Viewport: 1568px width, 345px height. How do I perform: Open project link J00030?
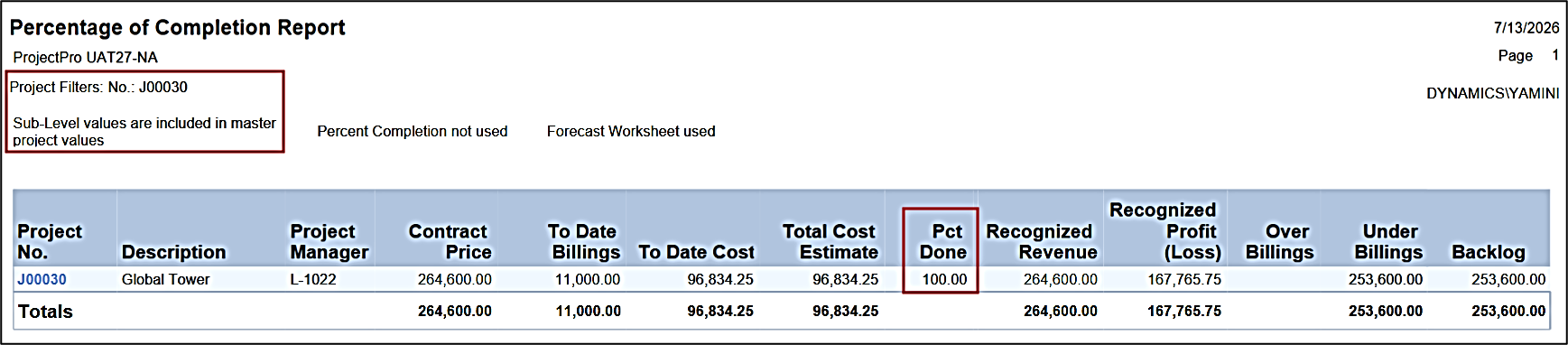42,279
